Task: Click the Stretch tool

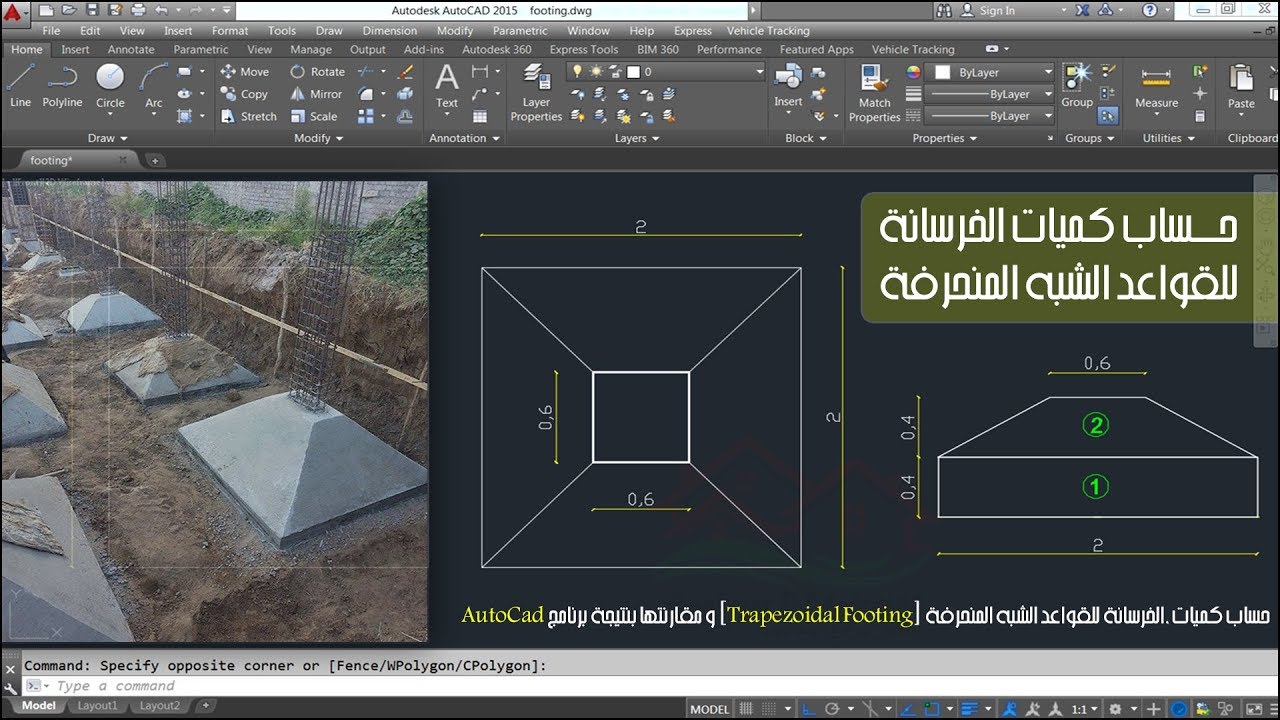Action: (248, 116)
